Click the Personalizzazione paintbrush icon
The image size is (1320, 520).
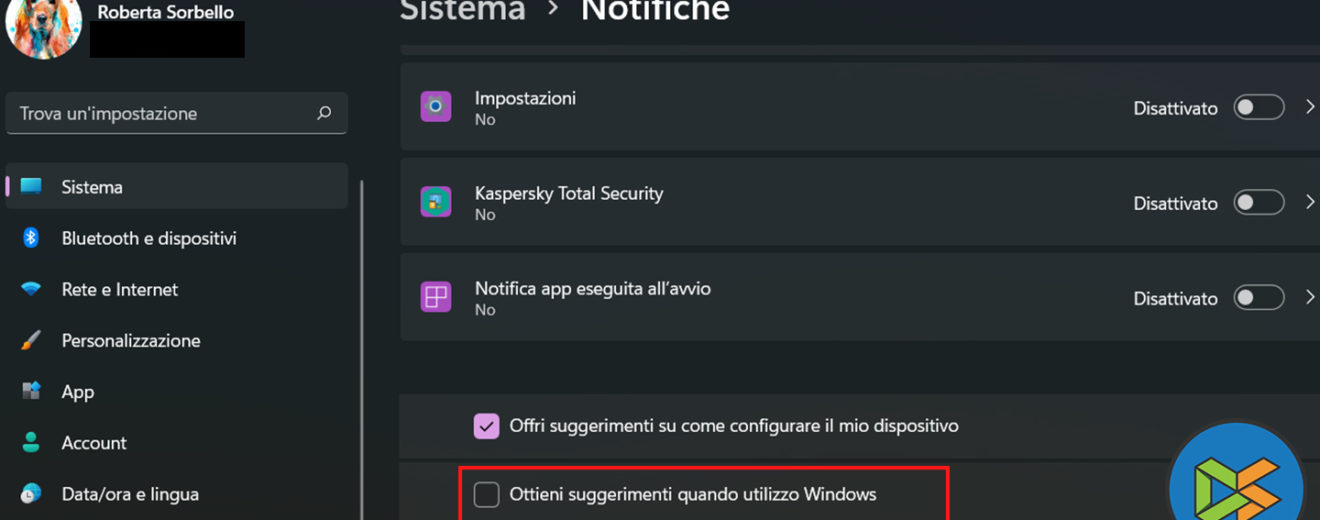click(31, 340)
